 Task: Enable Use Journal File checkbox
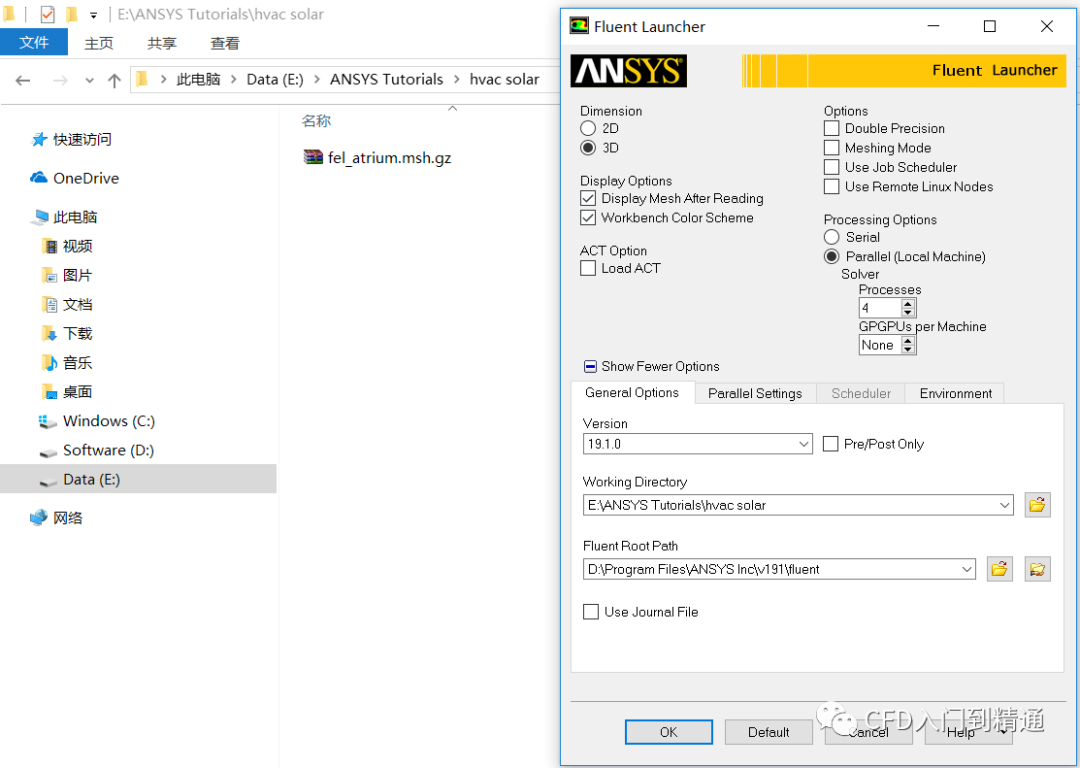(590, 612)
